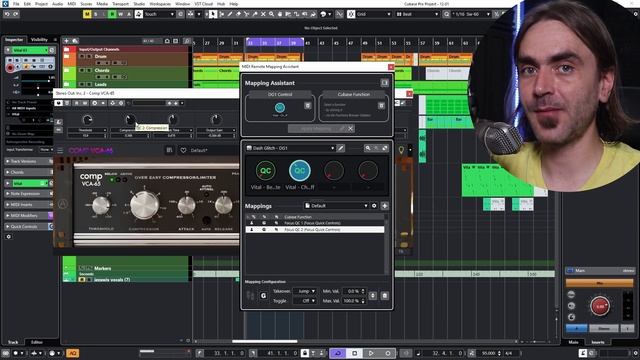The image size is (640, 360).
Task: Open the Toggle Off dropdown
Action: pyautogui.click(x=305, y=301)
